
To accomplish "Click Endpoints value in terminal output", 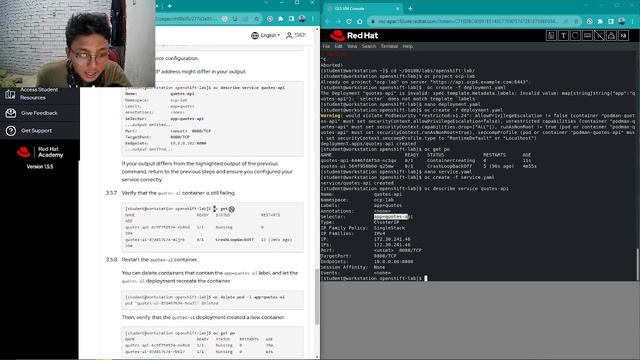I will (393, 262).
